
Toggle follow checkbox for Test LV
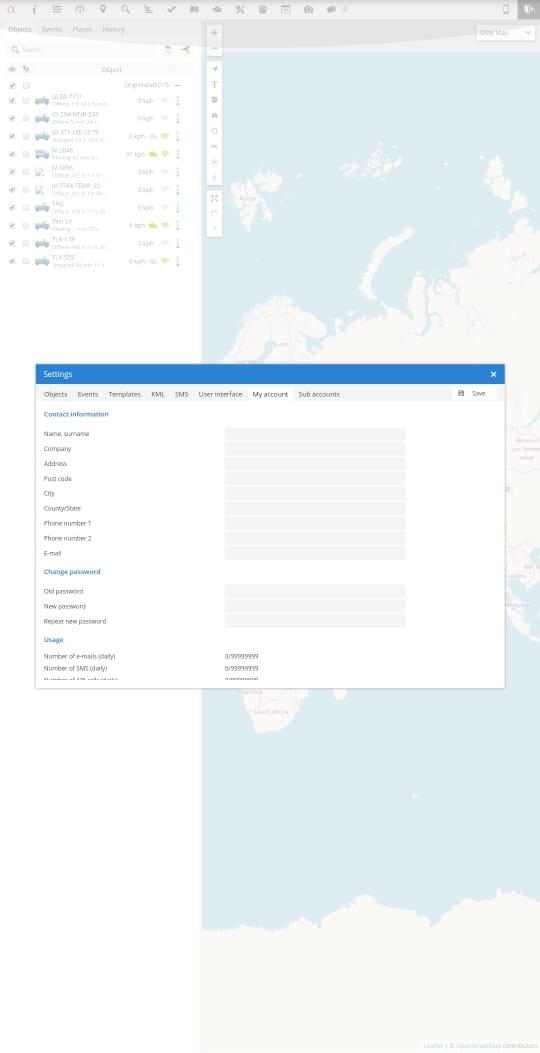click(26, 226)
